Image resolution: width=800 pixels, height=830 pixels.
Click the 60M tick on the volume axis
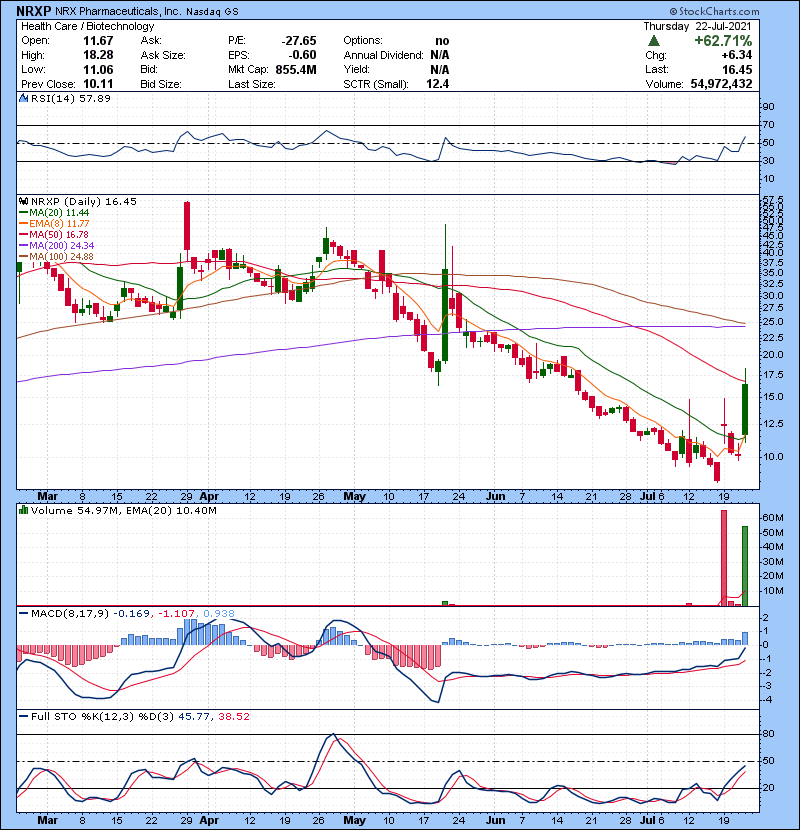pos(772,518)
